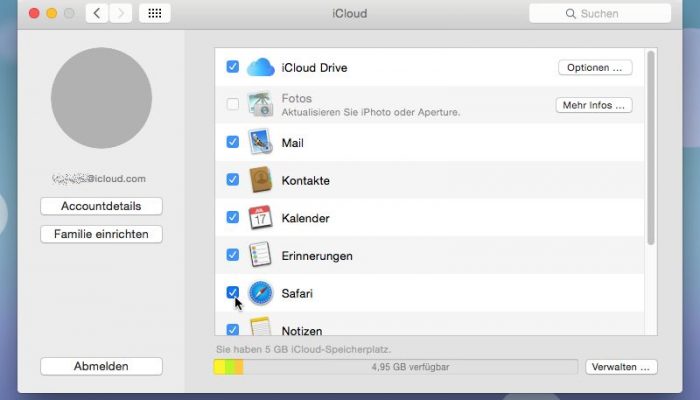Click the iCloud storage usage bar
This screenshot has width=700, height=400.
pyautogui.click(x=396, y=367)
